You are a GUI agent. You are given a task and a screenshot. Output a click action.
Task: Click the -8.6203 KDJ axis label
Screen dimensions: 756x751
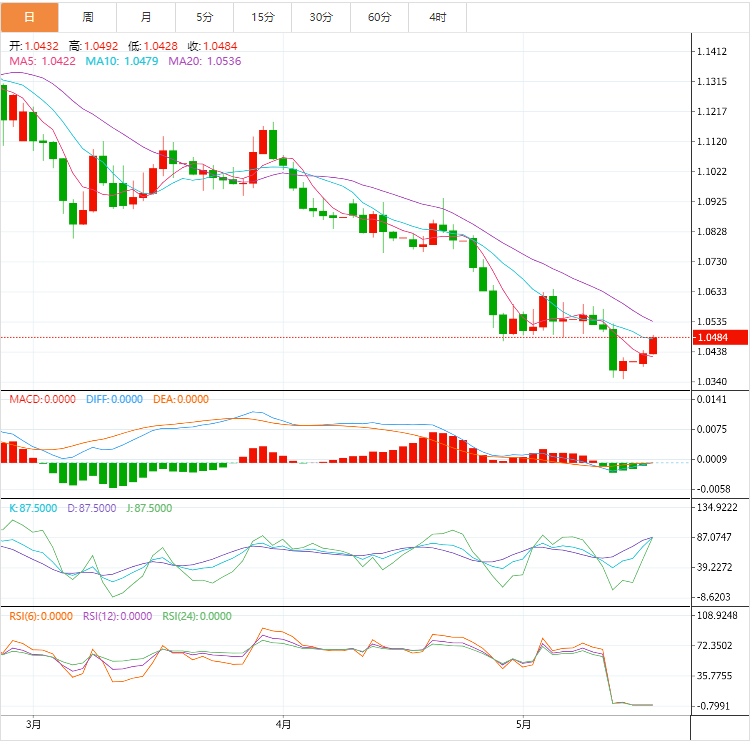[714, 597]
